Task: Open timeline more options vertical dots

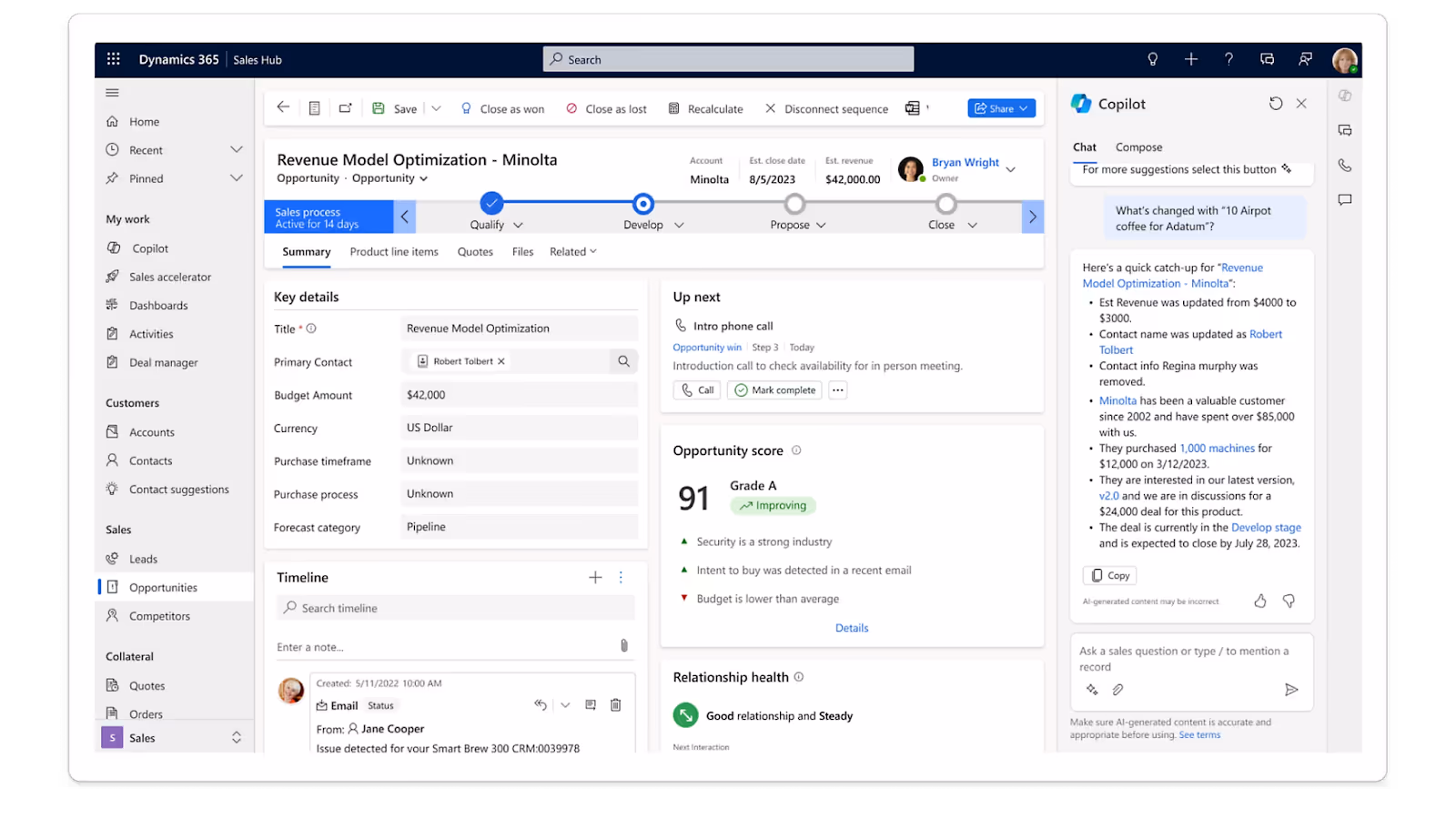Action: (x=621, y=577)
